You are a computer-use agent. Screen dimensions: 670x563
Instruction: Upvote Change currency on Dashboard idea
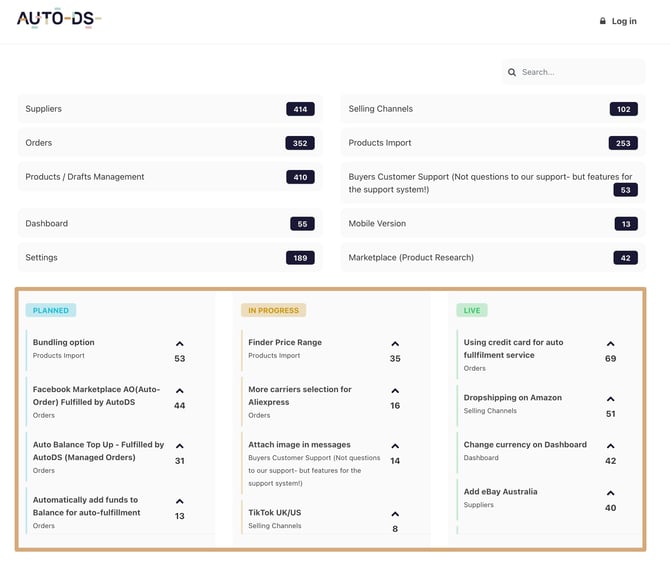point(611,446)
